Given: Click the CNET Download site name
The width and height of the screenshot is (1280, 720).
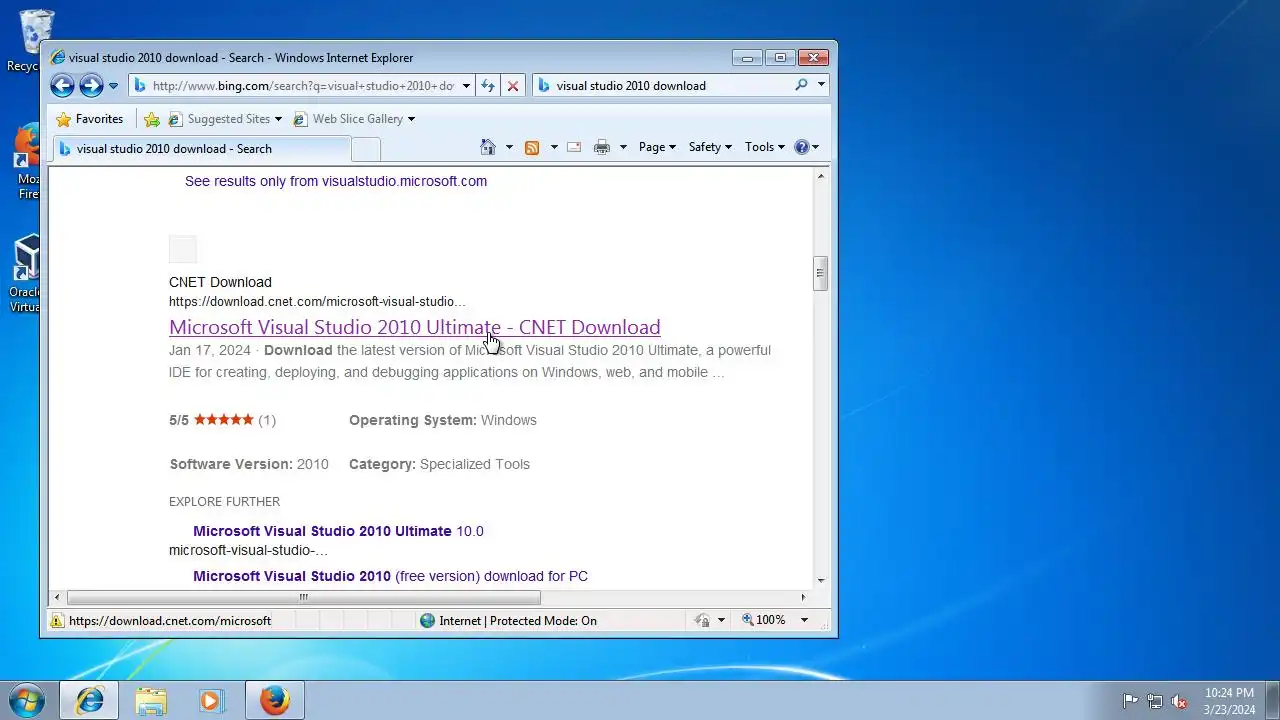Looking at the screenshot, I should coord(220,282).
